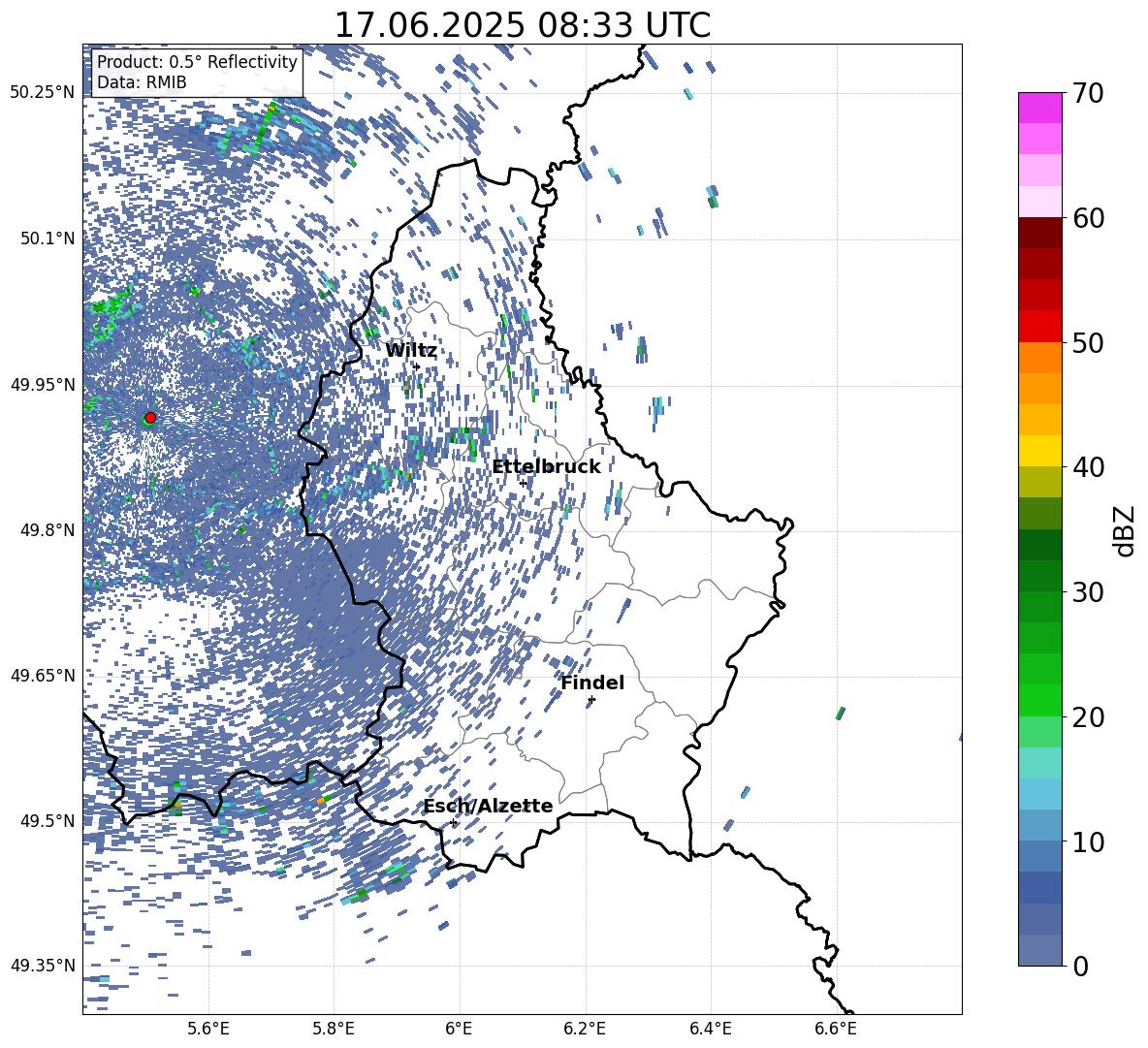Click the 5.6°E longitude label
The height and width of the screenshot is (1048, 1148).
pyautogui.click(x=208, y=1029)
